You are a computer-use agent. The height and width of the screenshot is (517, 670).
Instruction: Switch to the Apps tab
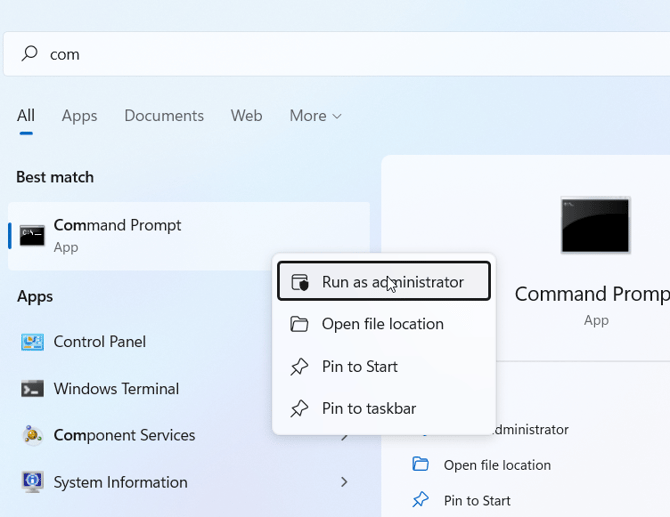click(x=79, y=116)
